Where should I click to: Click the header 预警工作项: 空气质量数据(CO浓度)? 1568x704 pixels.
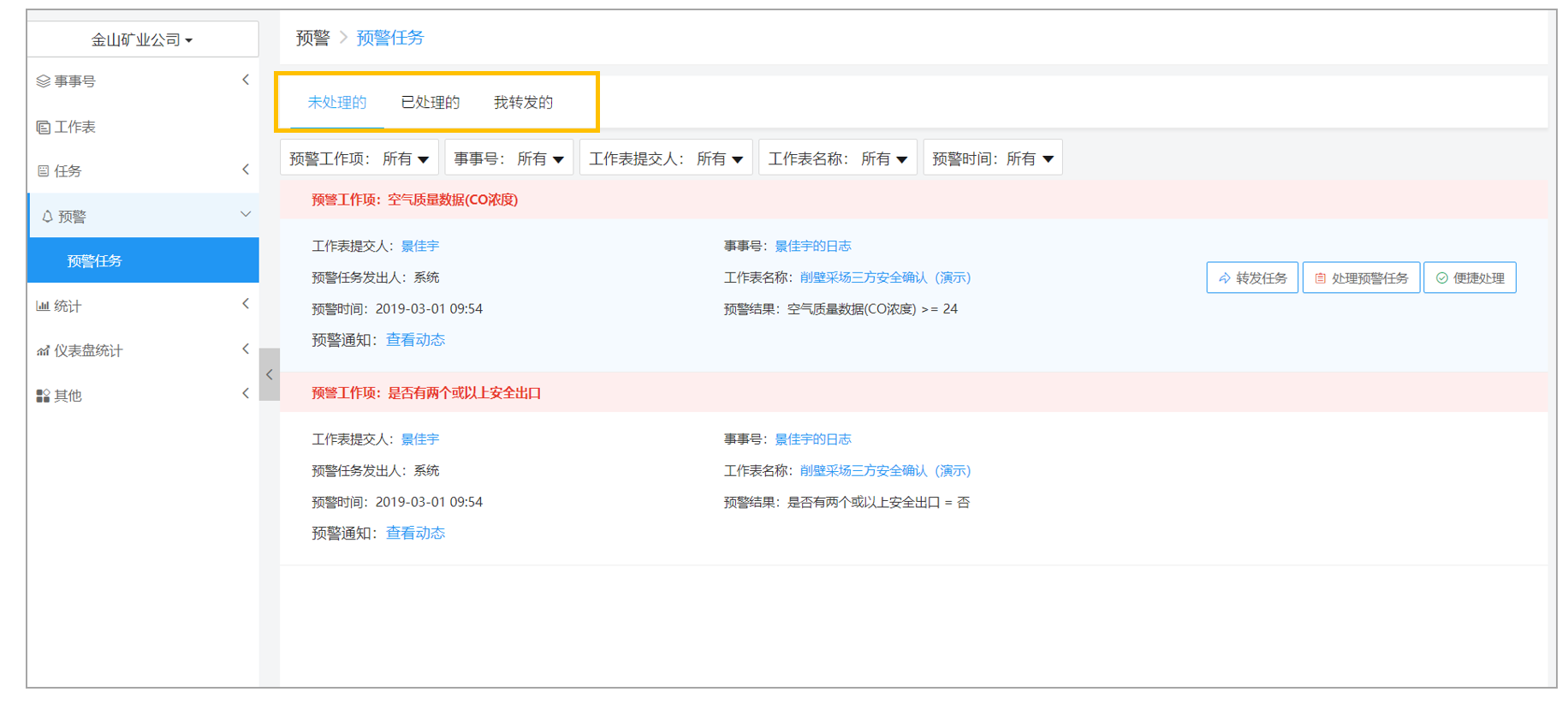(415, 200)
